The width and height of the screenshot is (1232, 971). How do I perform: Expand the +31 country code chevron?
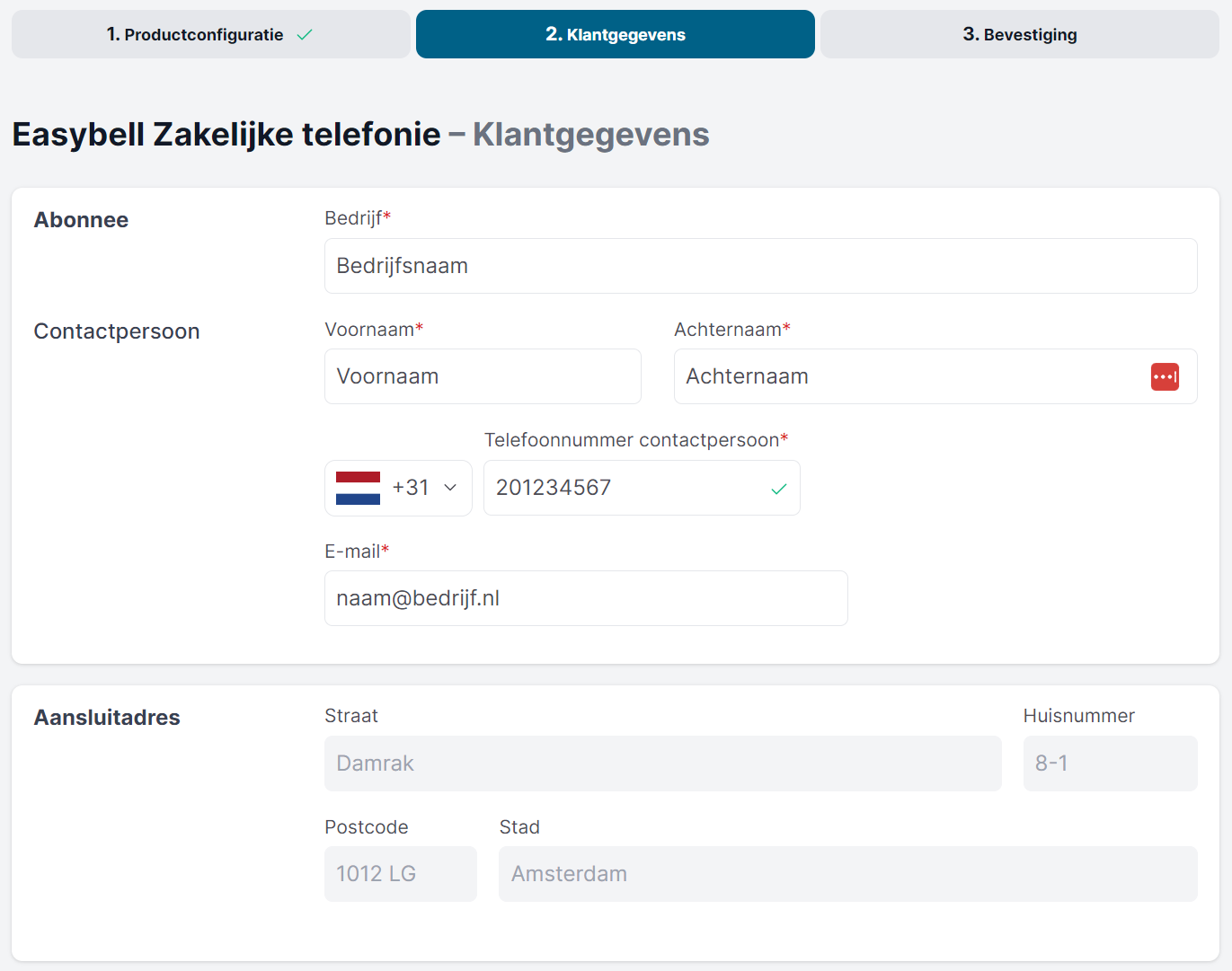[x=451, y=488]
